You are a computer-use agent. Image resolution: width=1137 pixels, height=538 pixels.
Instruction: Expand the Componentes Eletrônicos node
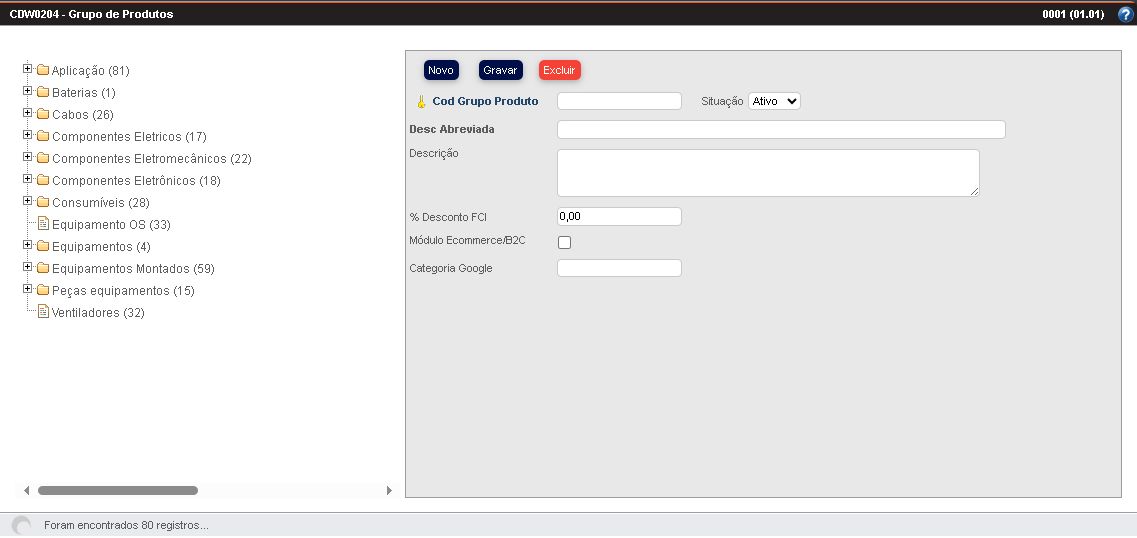pos(28,179)
